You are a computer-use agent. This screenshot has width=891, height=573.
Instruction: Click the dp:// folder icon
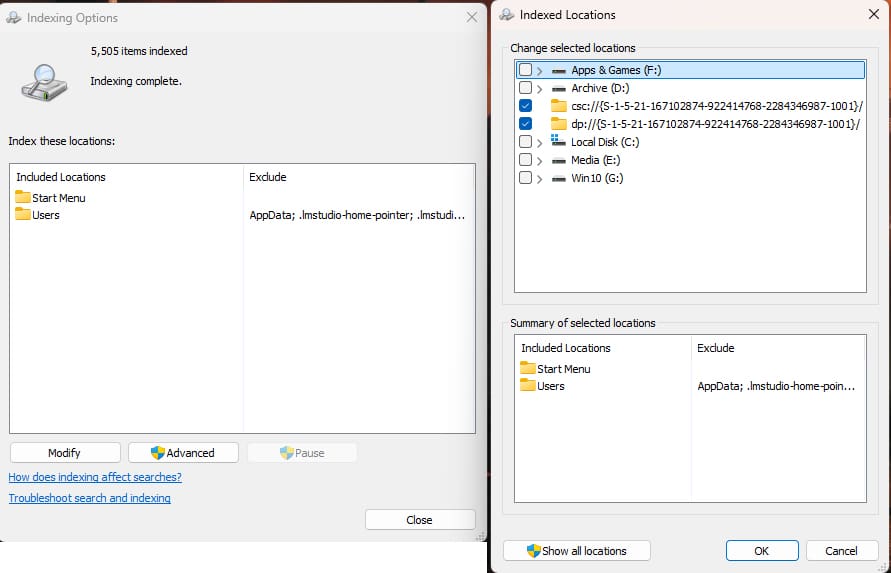(x=559, y=124)
